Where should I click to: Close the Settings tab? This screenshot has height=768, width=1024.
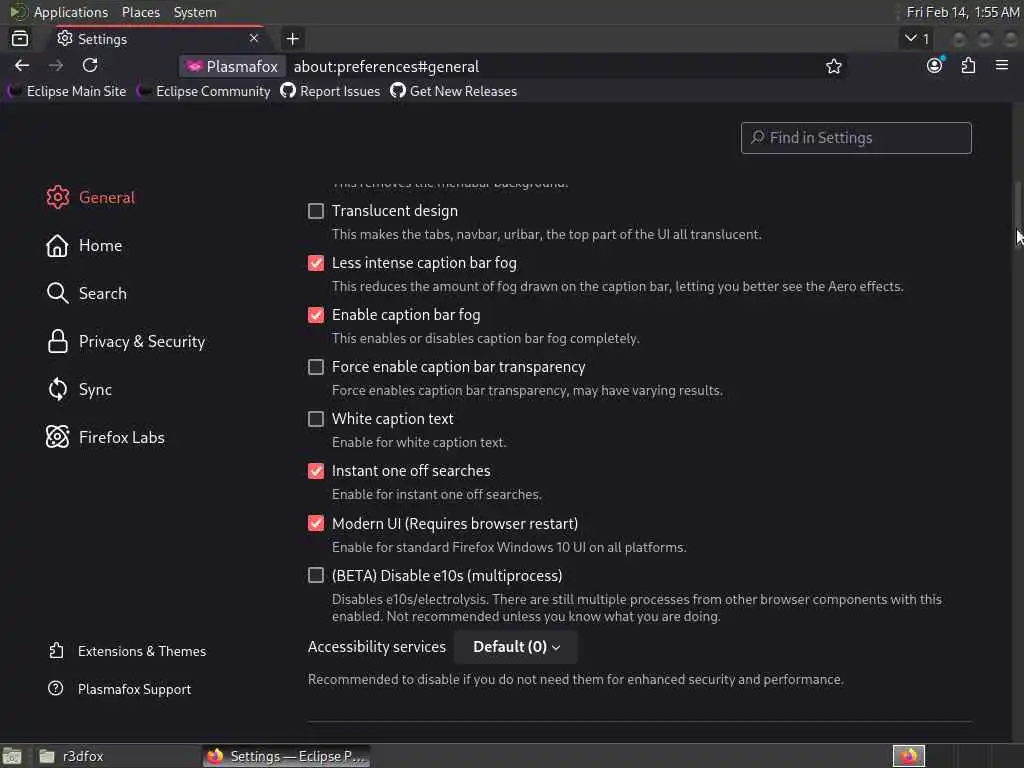[x=254, y=39]
